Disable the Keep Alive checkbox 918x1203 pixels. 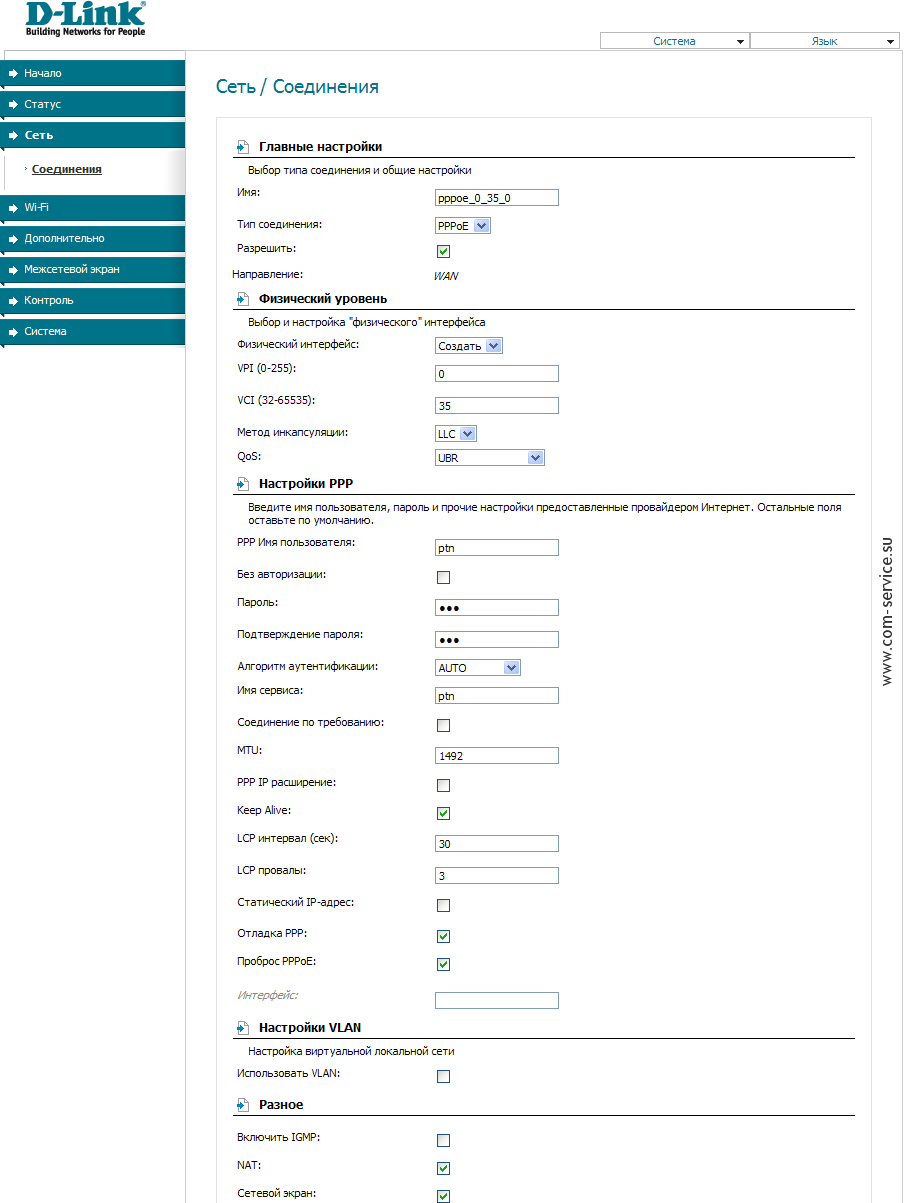click(x=443, y=813)
